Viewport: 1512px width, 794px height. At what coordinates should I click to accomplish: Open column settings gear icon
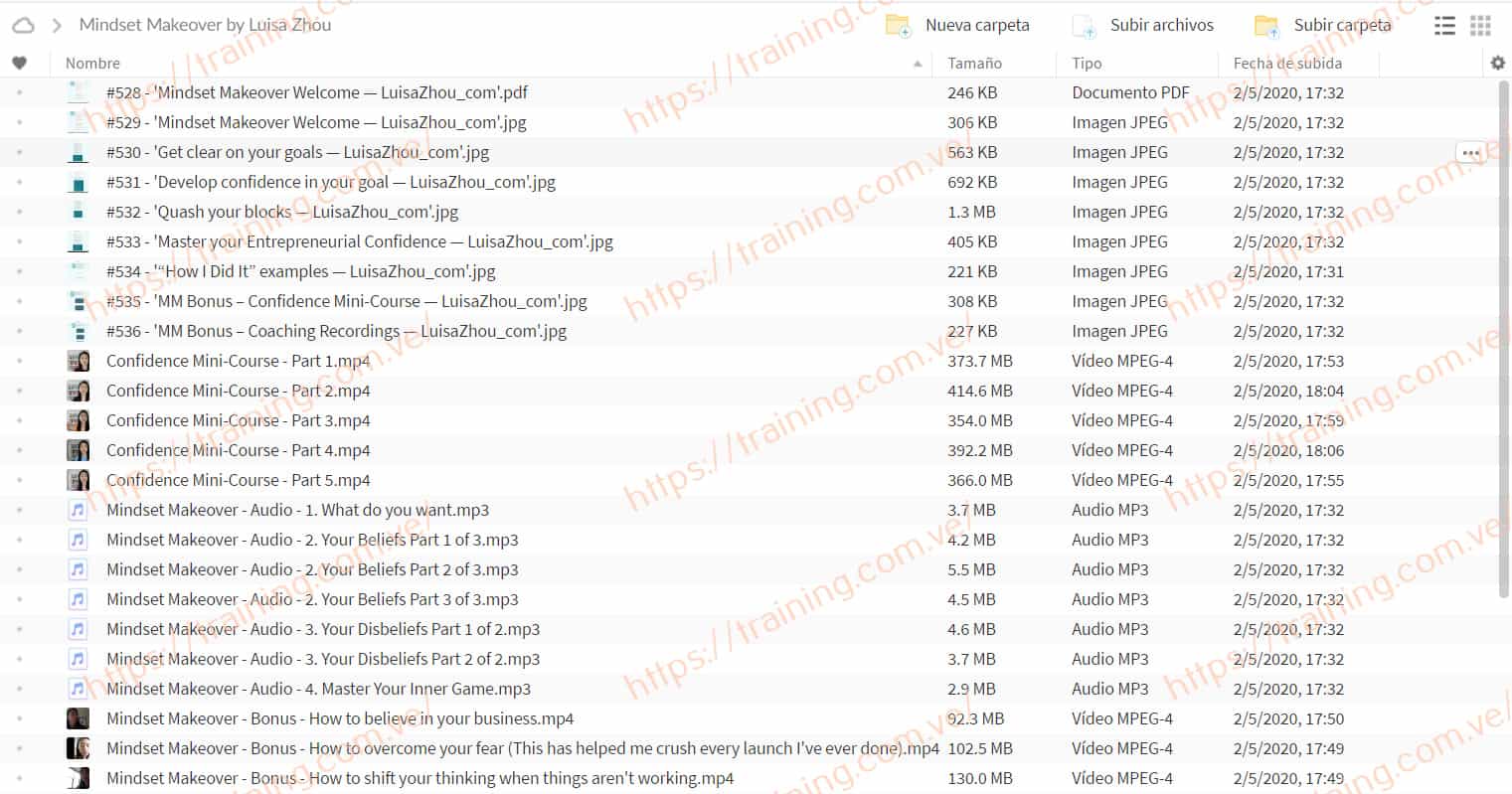1498,63
